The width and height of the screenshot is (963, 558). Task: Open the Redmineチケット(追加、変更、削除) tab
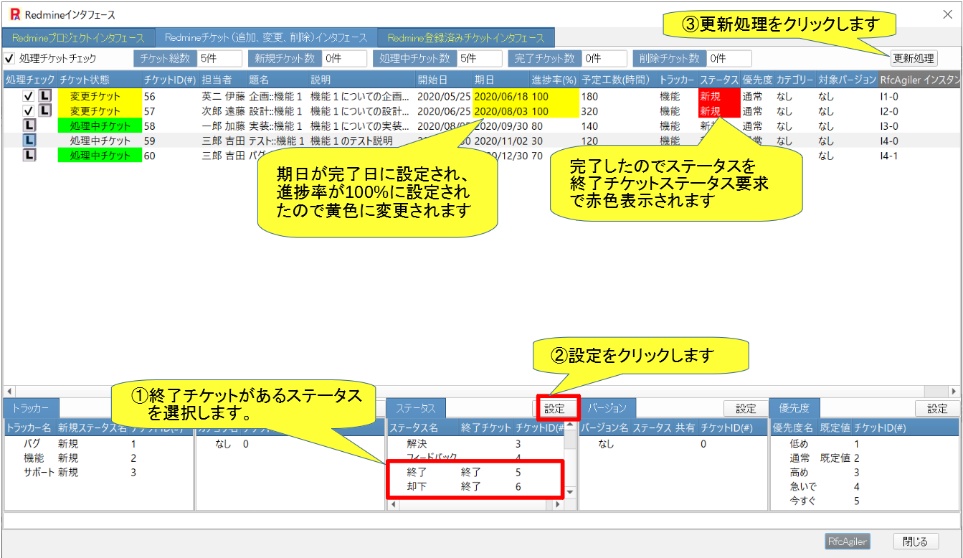(265, 37)
